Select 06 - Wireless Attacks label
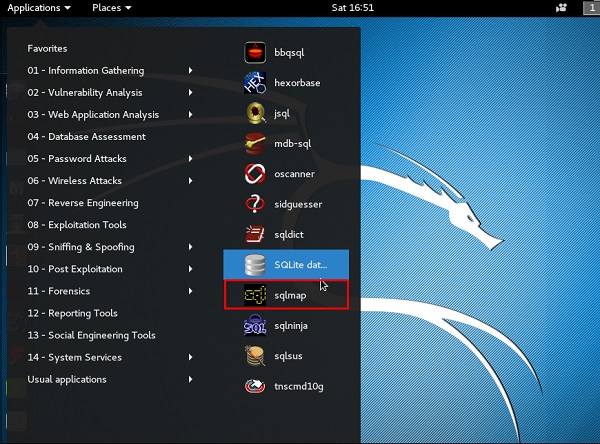Screen dimensions: 600x444 [x=75, y=181]
